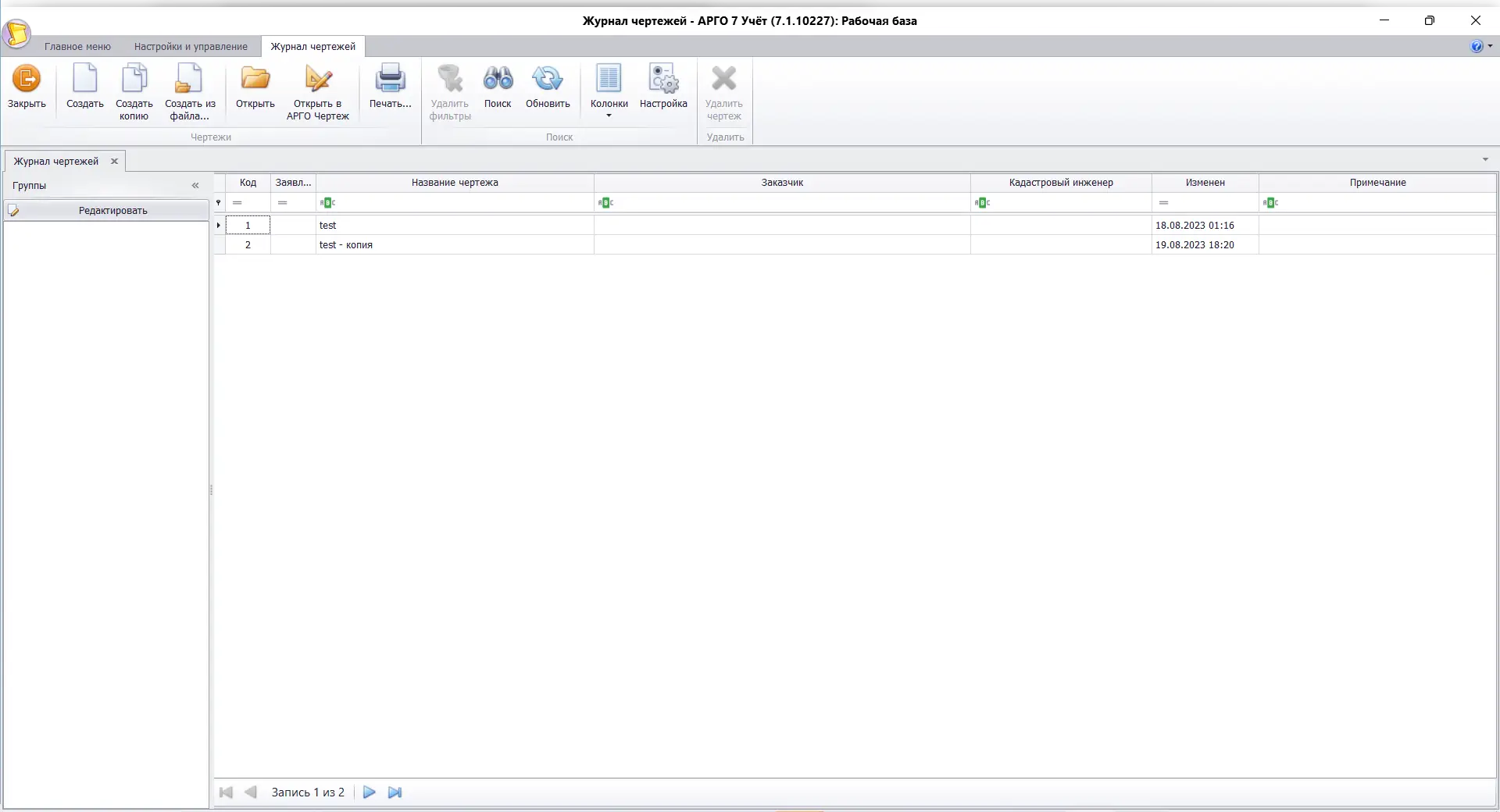
Task: Click code cell 1 in the table
Action: click(x=248, y=226)
